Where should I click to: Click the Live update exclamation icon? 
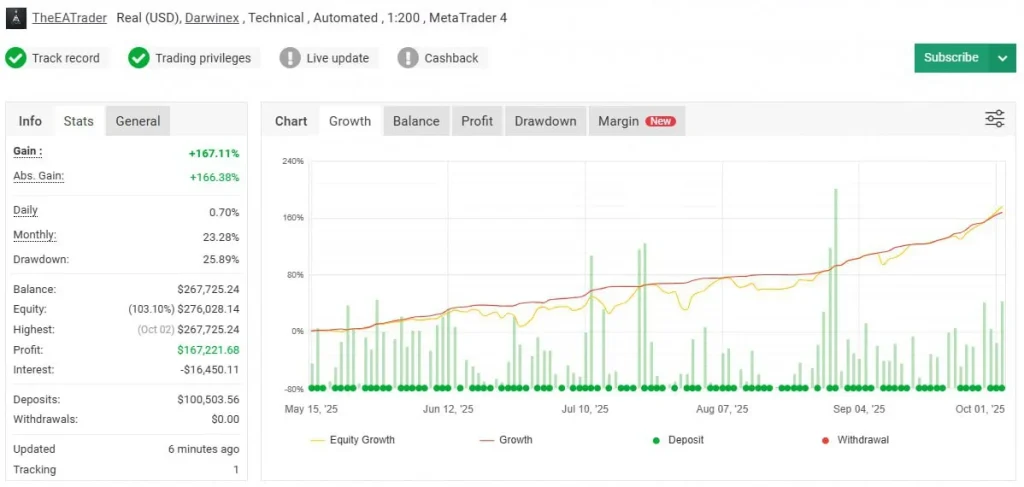[290, 58]
